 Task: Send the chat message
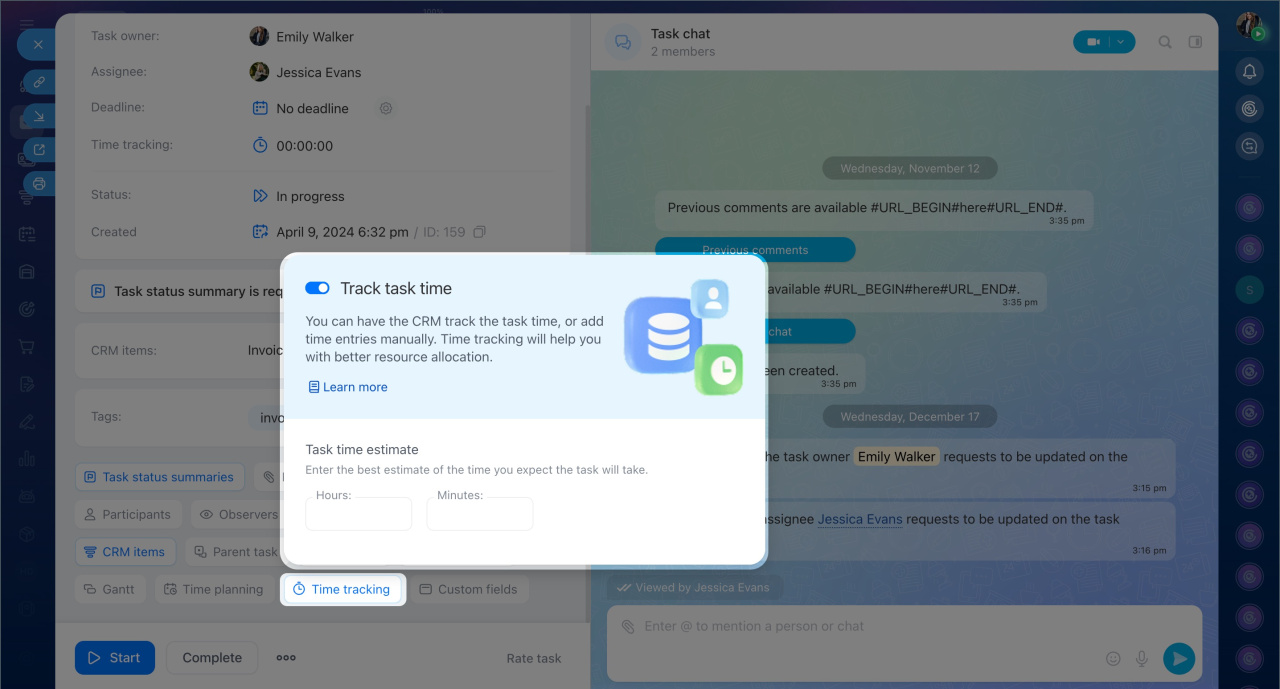tap(1179, 658)
